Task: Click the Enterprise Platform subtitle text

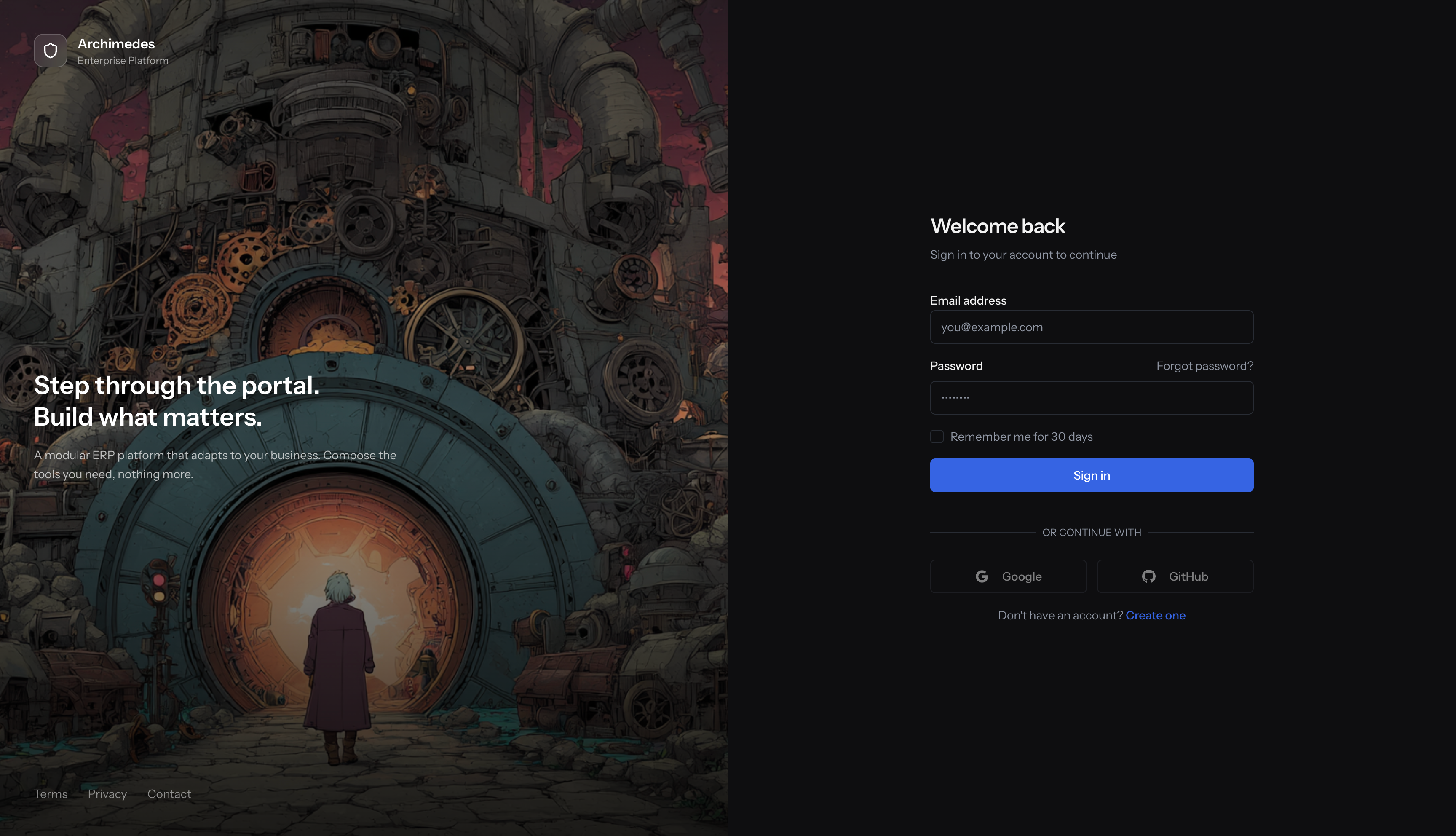Action: click(x=123, y=61)
